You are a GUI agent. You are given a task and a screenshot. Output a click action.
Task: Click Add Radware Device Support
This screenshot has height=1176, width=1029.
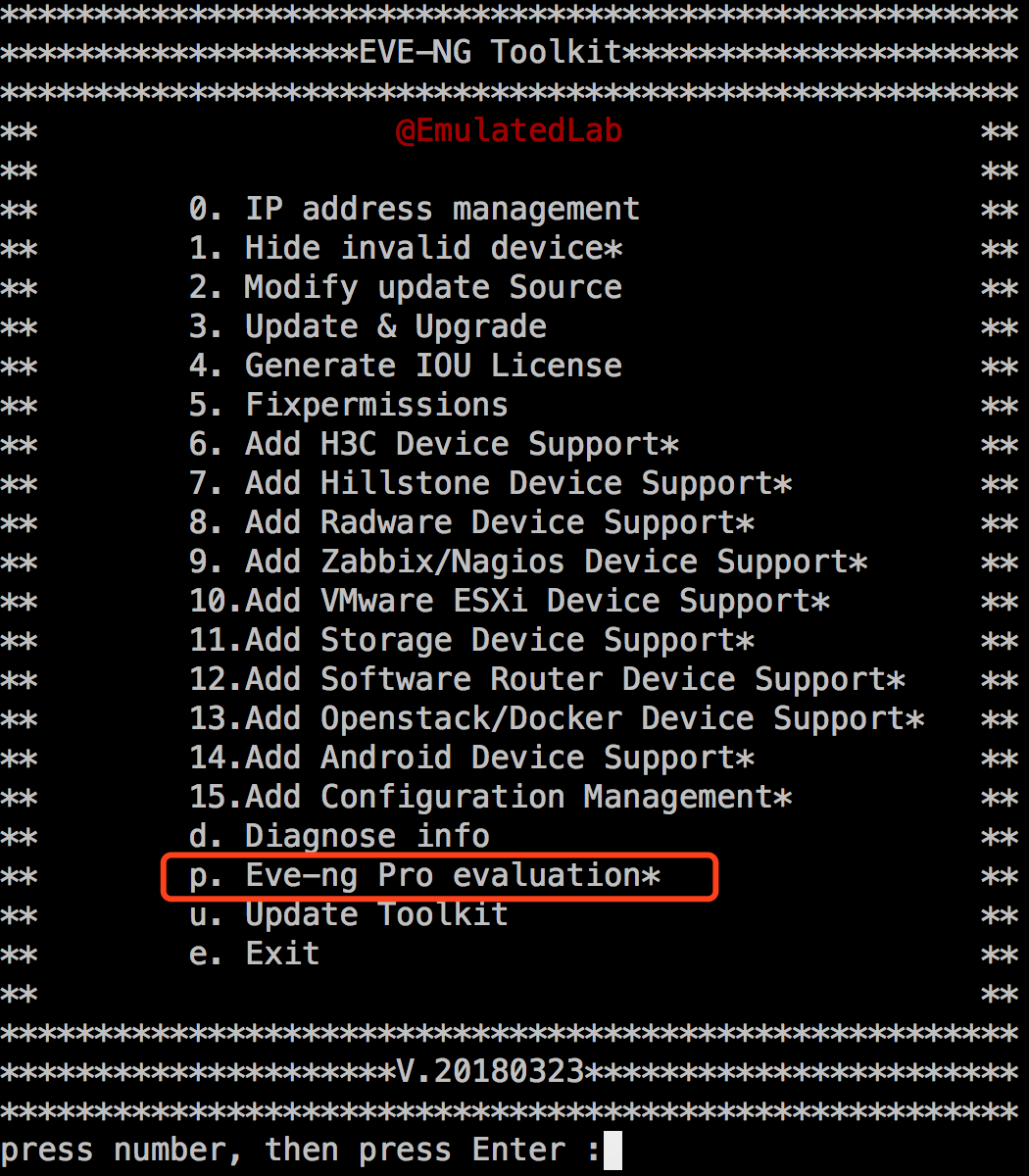(x=471, y=522)
